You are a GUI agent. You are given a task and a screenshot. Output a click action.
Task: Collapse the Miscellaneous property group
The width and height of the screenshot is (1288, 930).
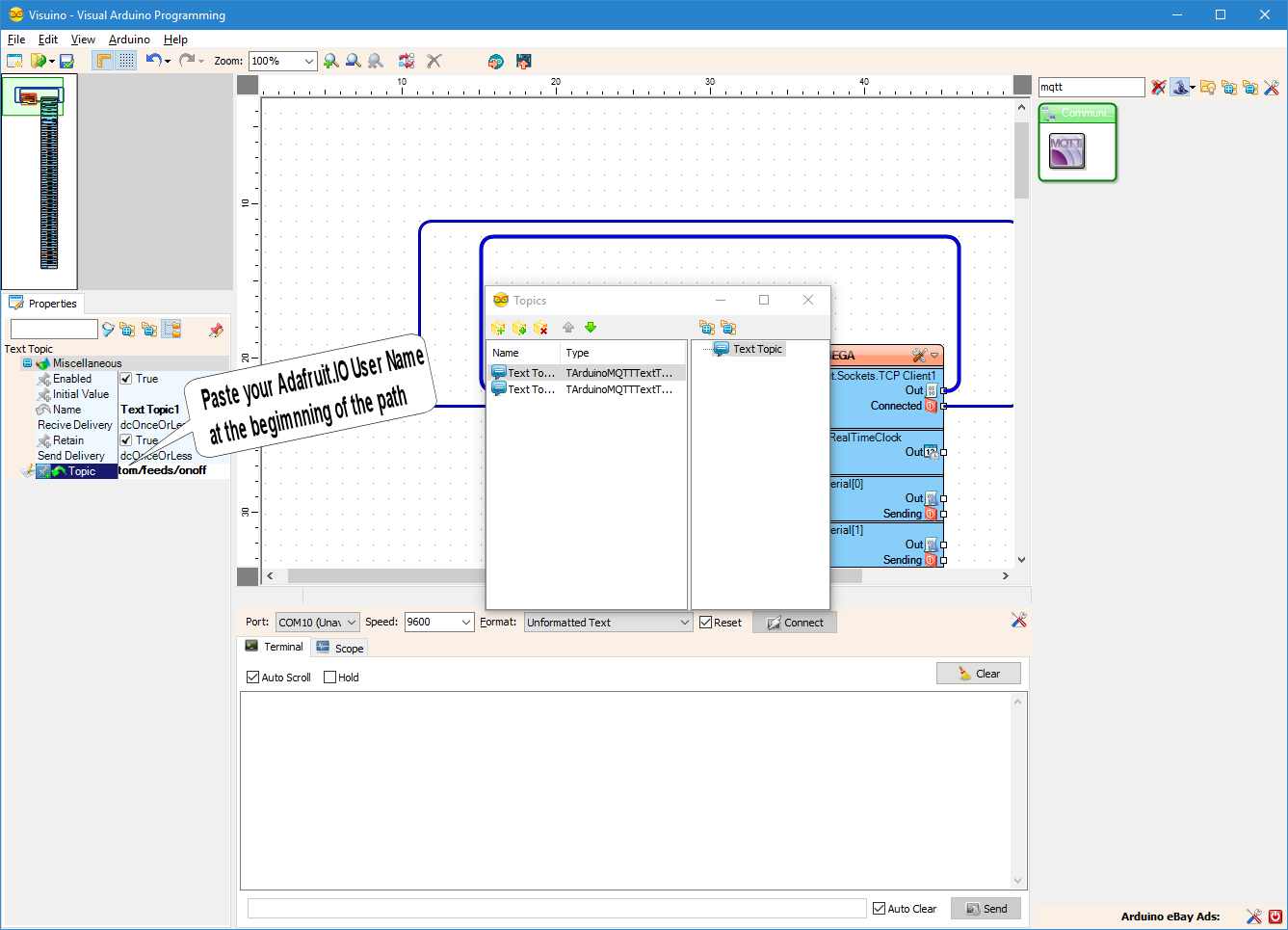coord(27,363)
